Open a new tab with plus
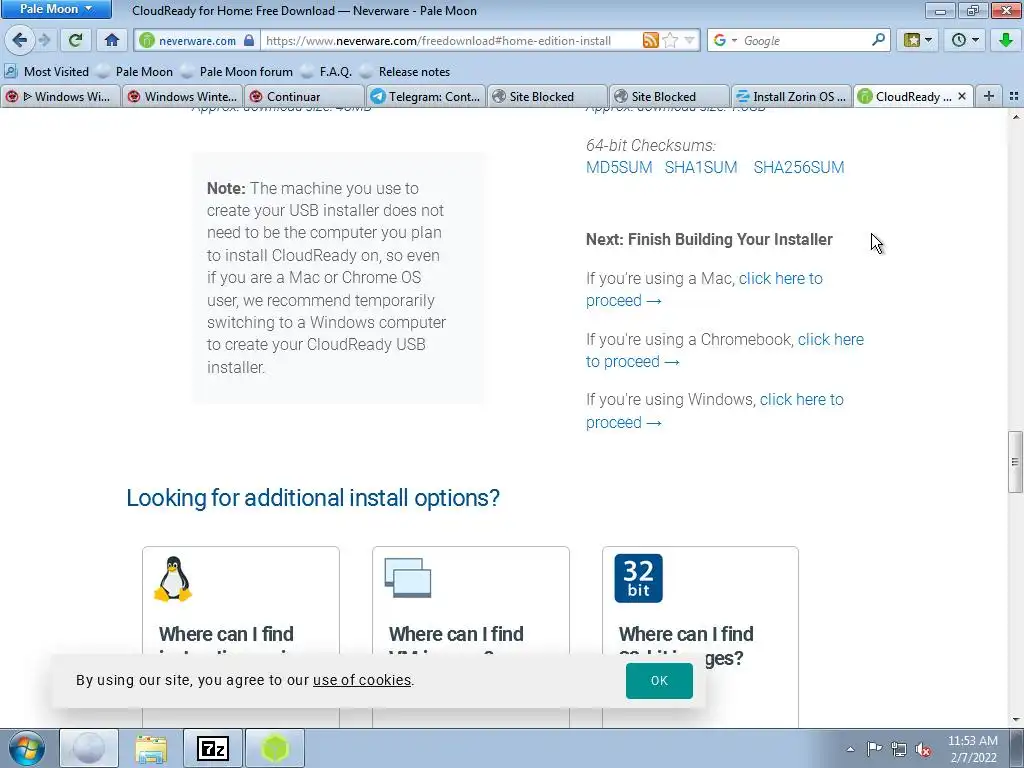This screenshot has width=1024, height=768. pos(989,96)
